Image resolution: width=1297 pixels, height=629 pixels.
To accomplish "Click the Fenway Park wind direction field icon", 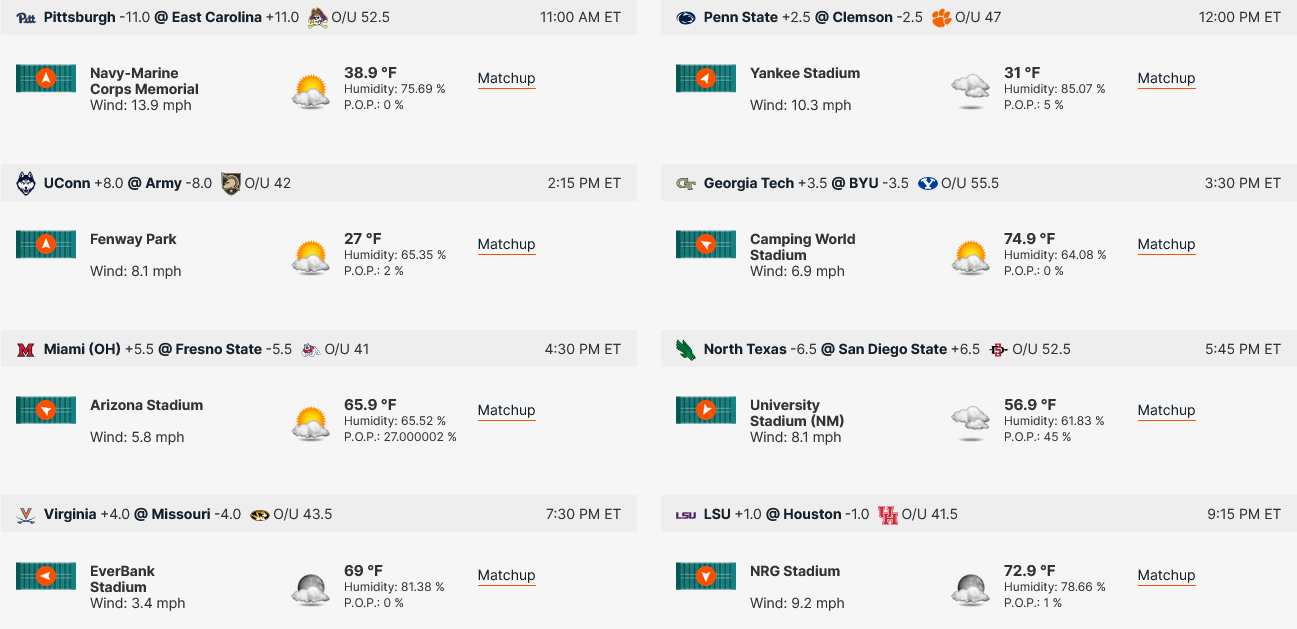I will (x=46, y=244).
